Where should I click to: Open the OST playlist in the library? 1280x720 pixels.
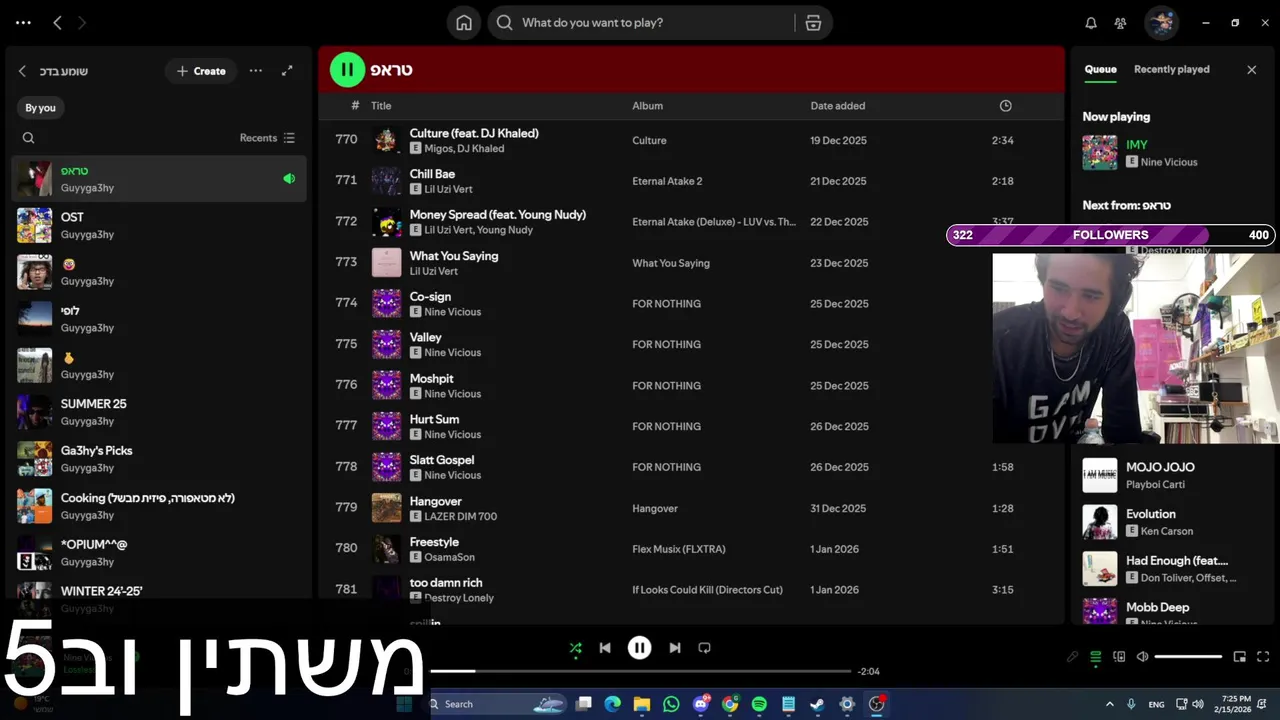(x=160, y=225)
